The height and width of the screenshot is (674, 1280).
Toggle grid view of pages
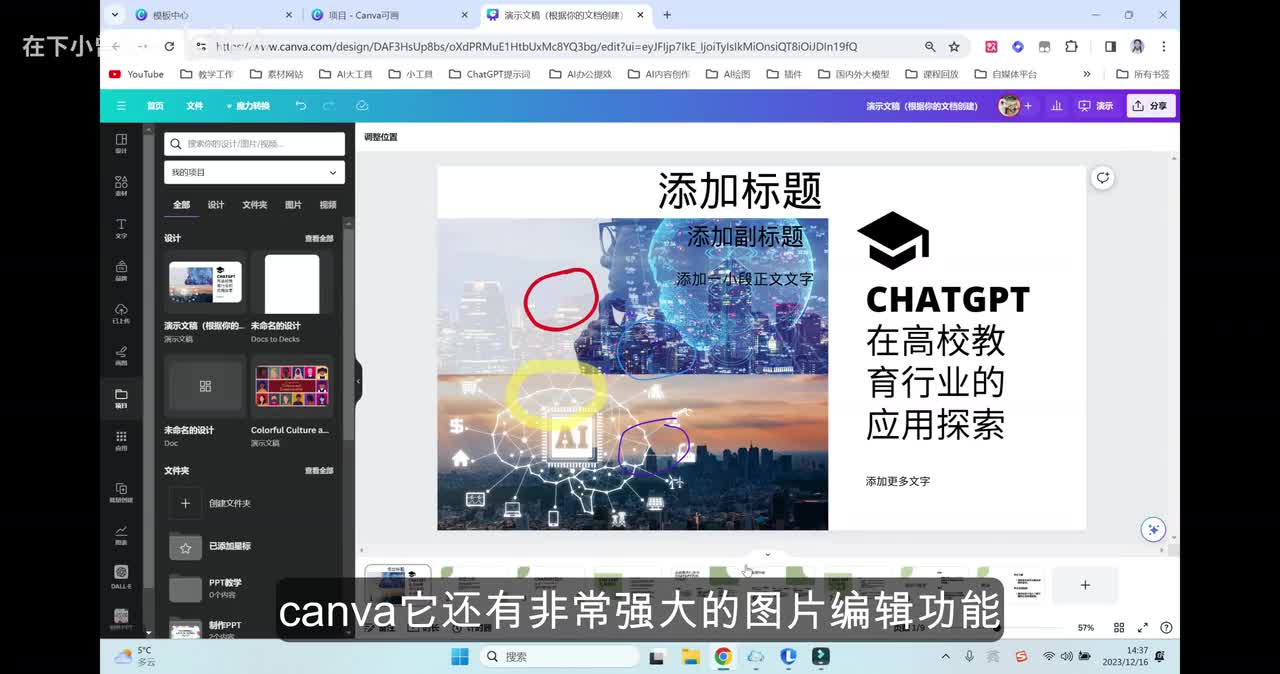click(1119, 628)
